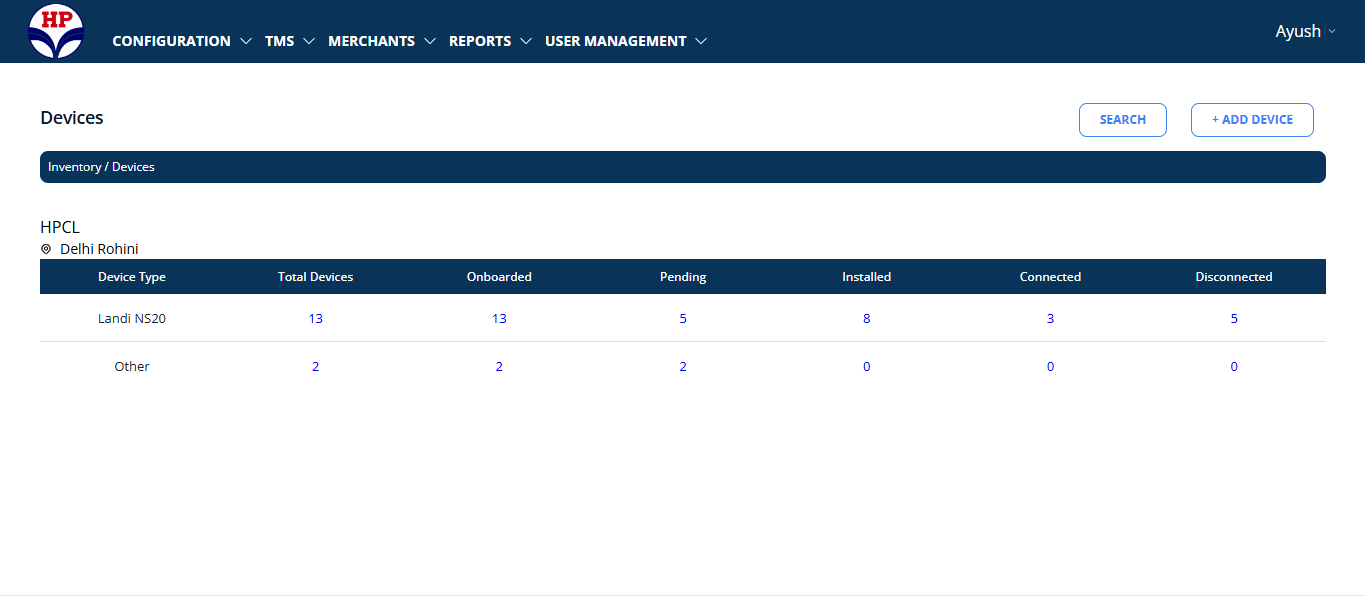
Task: Expand the Ayush user account dropdown
Action: (x=1305, y=32)
